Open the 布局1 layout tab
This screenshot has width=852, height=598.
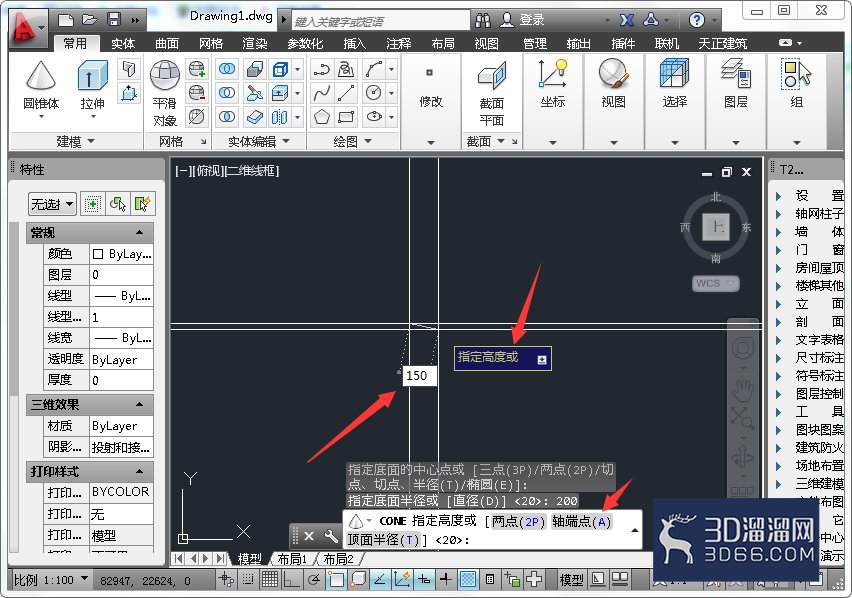tap(292, 558)
